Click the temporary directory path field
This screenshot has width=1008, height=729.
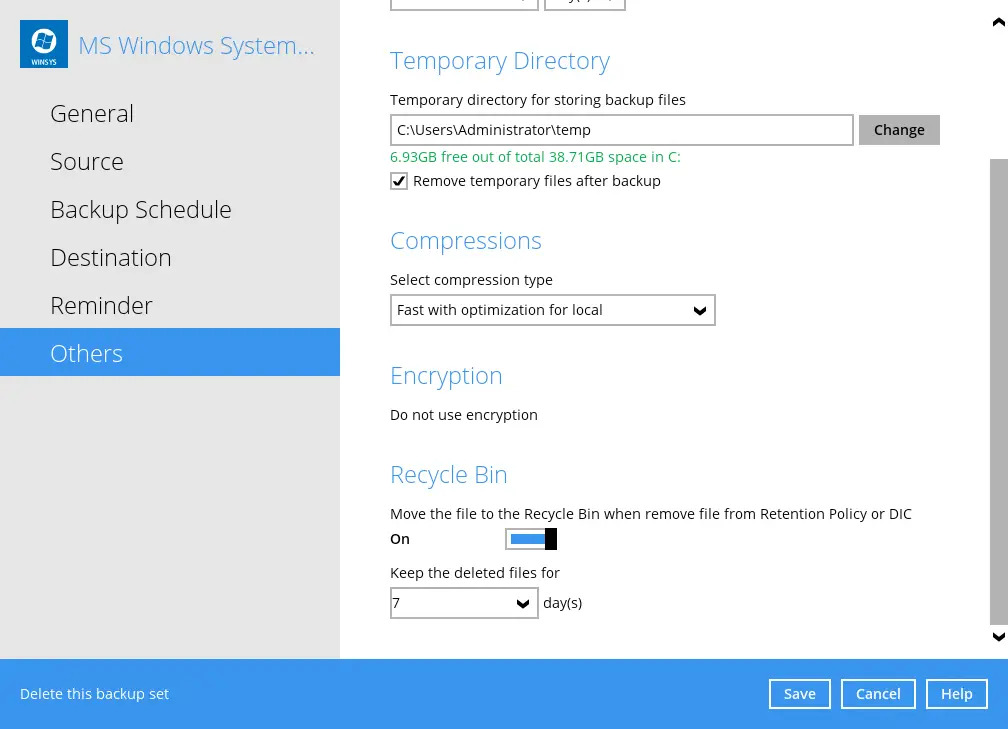[621, 130]
